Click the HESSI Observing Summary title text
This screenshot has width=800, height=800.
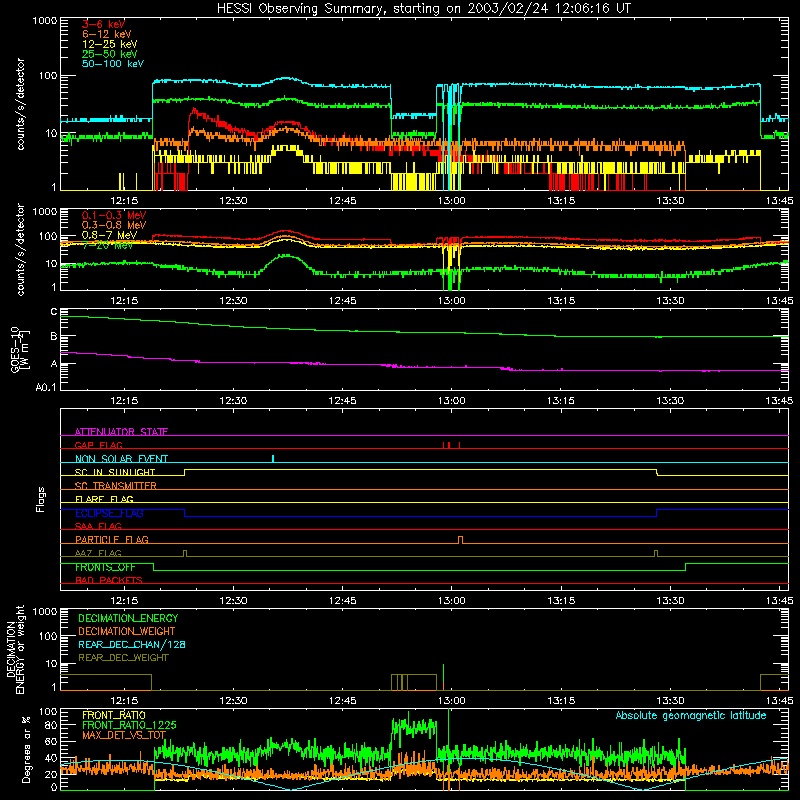coord(423,9)
